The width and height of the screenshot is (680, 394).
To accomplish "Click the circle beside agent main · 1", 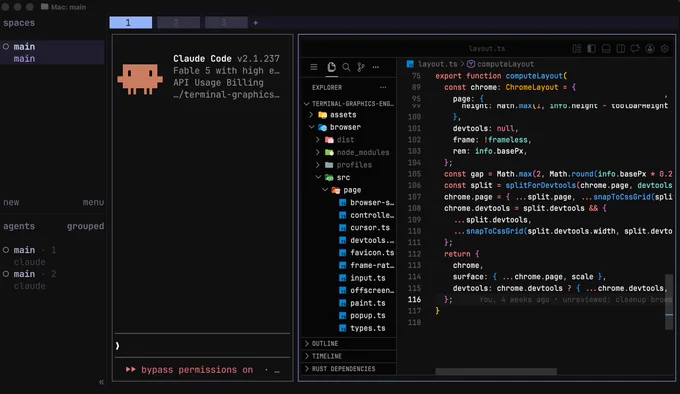I will (6, 250).
